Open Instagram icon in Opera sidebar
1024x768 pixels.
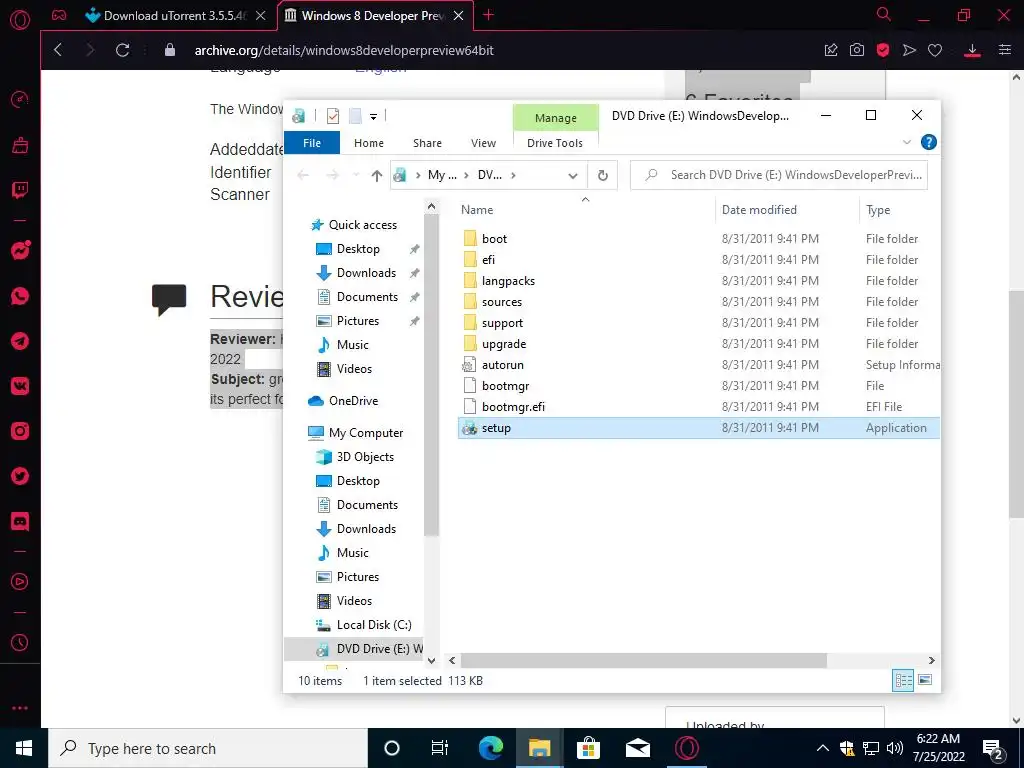point(20,431)
